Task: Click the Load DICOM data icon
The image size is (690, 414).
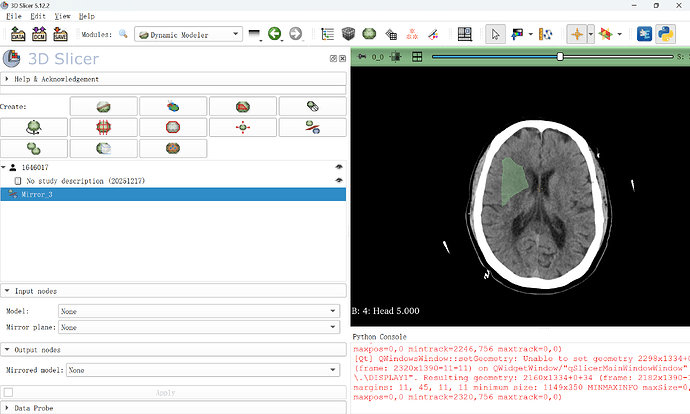Action: (39, 34)
